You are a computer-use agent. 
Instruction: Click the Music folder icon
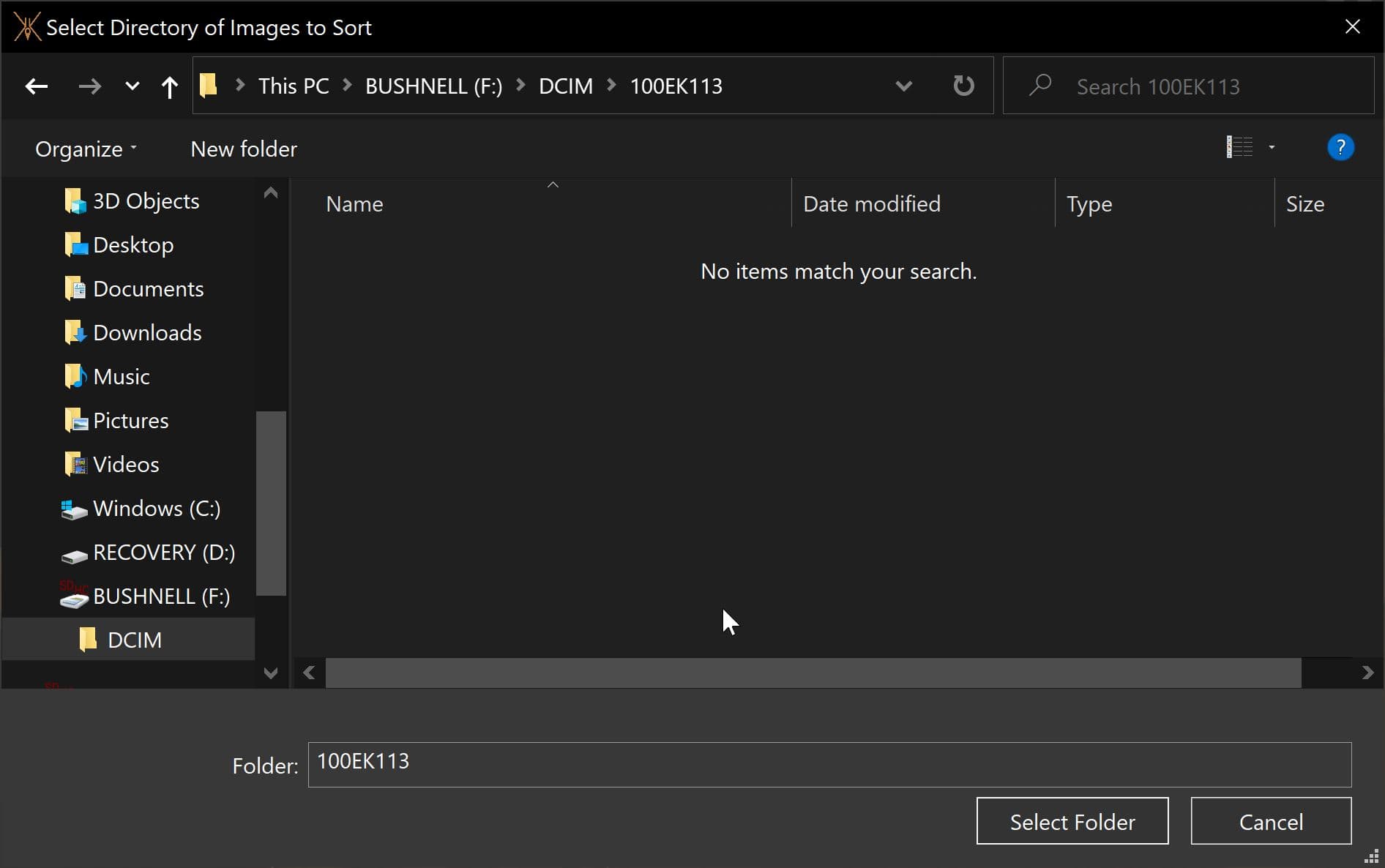pyautogui.click(x=75, y=376)
